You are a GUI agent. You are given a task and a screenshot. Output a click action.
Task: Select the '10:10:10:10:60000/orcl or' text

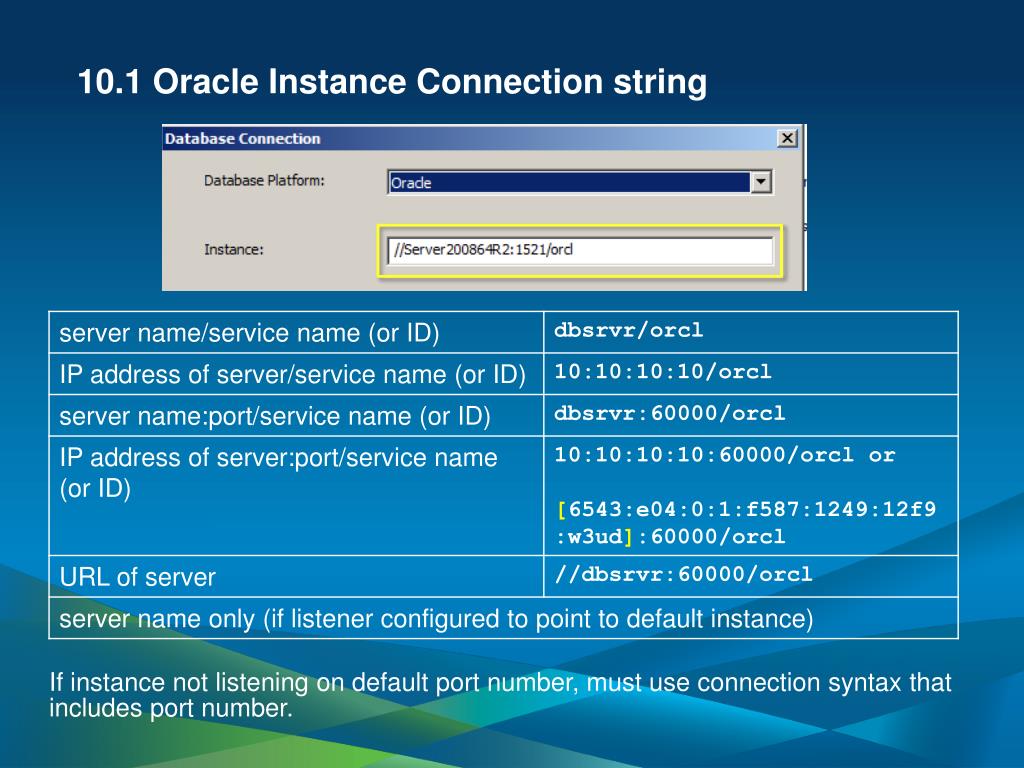click(x=725, y=455)
